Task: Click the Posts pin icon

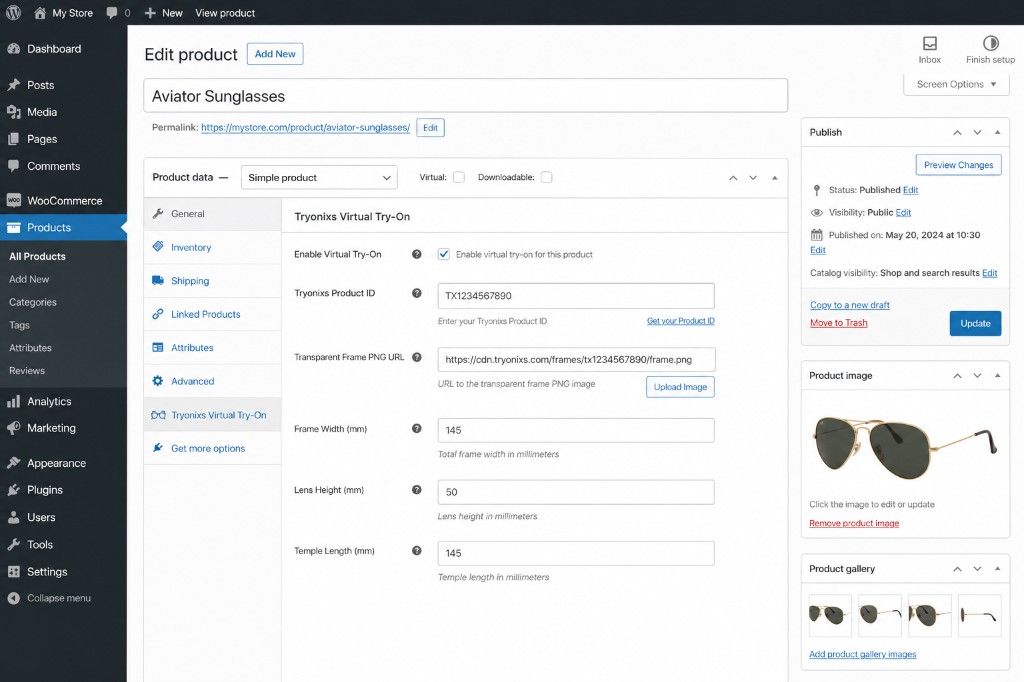Action: pos(14,85)
